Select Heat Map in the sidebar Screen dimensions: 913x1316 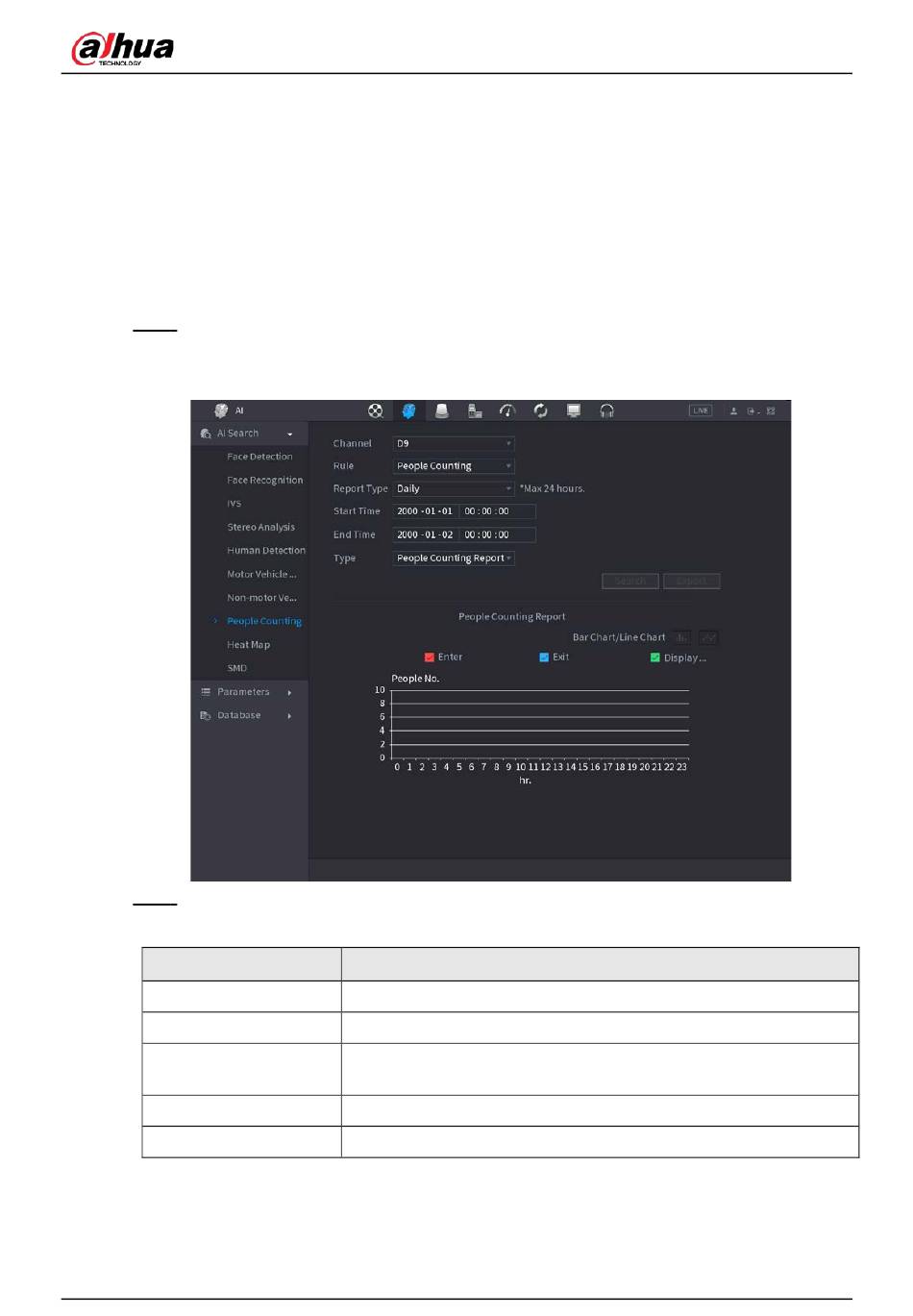(x=248, y=645)
